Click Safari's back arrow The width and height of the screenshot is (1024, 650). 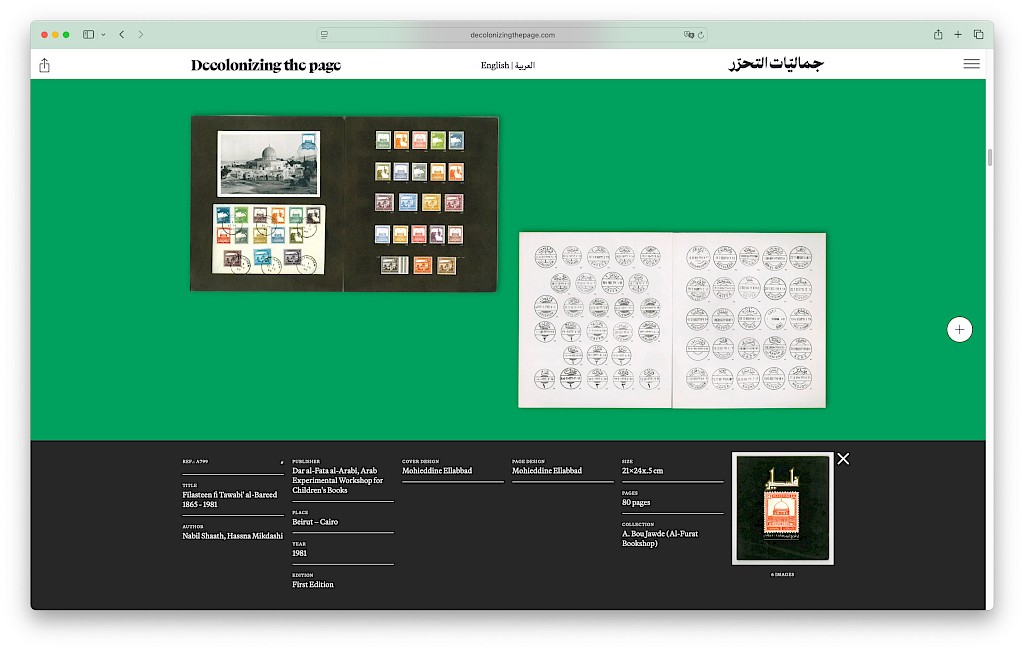click(x=122, y=34)
